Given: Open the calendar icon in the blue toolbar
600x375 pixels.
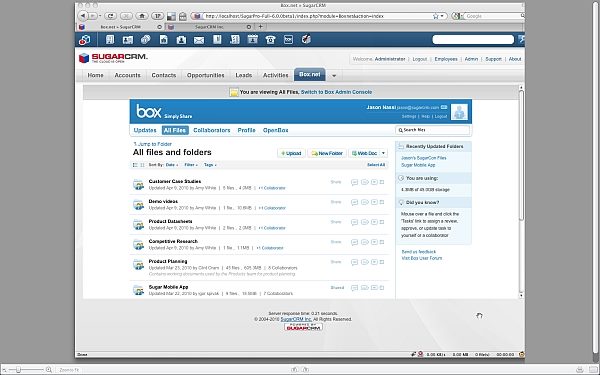Looking at the screenshot, I should (x=253, y=39).
